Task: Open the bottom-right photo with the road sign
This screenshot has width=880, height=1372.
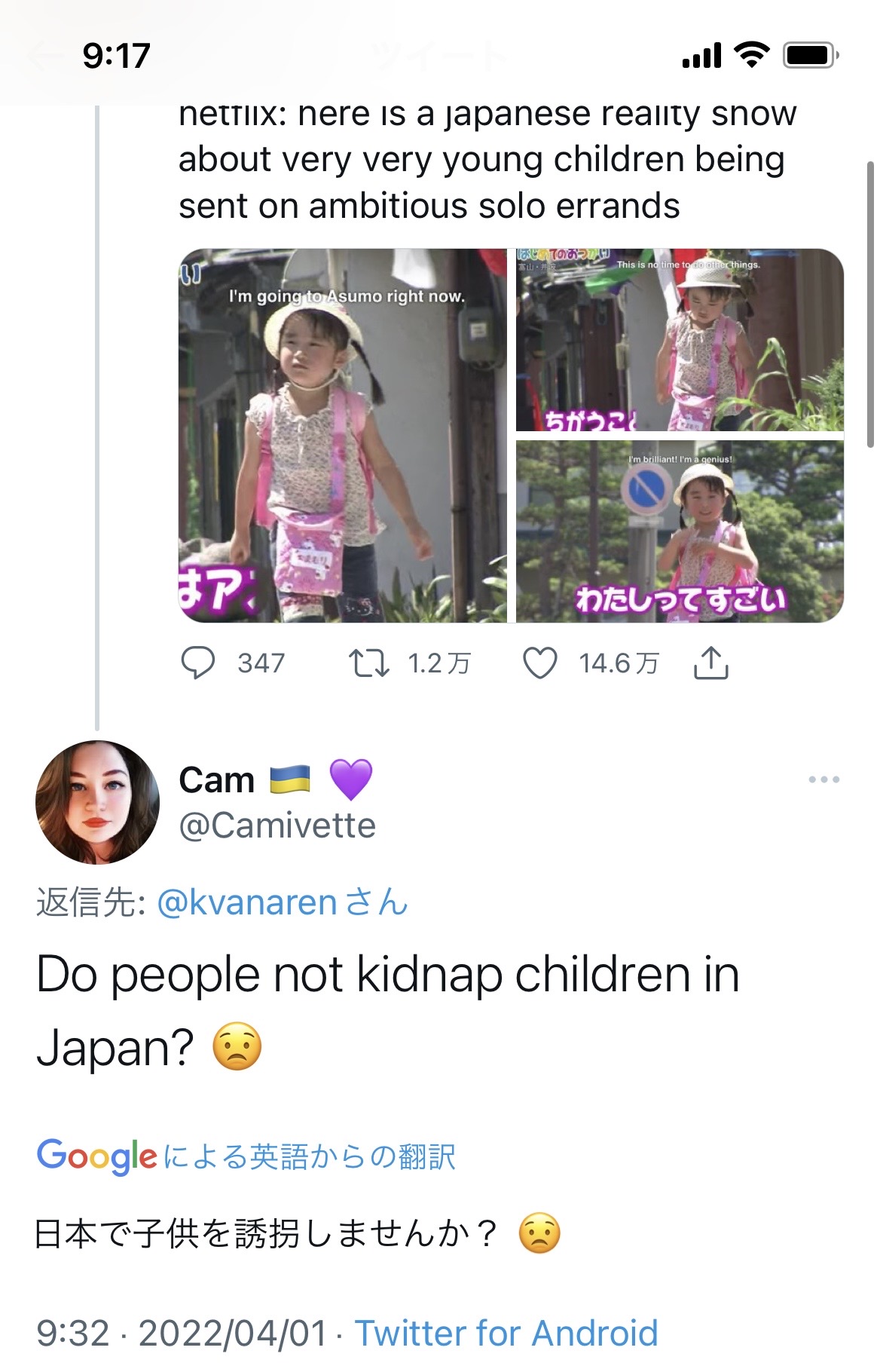Action: (680, 531)
